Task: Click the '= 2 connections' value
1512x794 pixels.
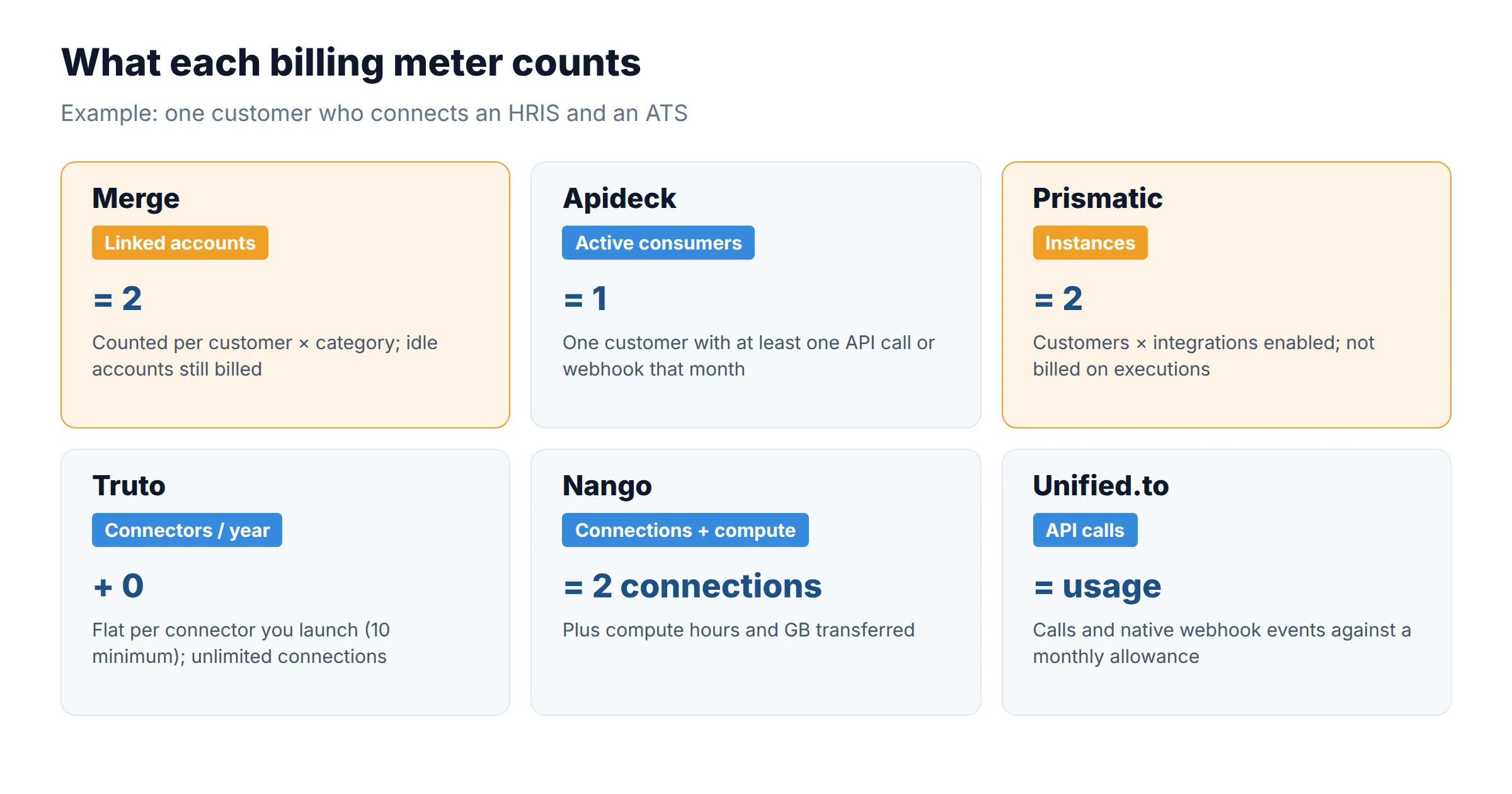Action: click(692, 585)
